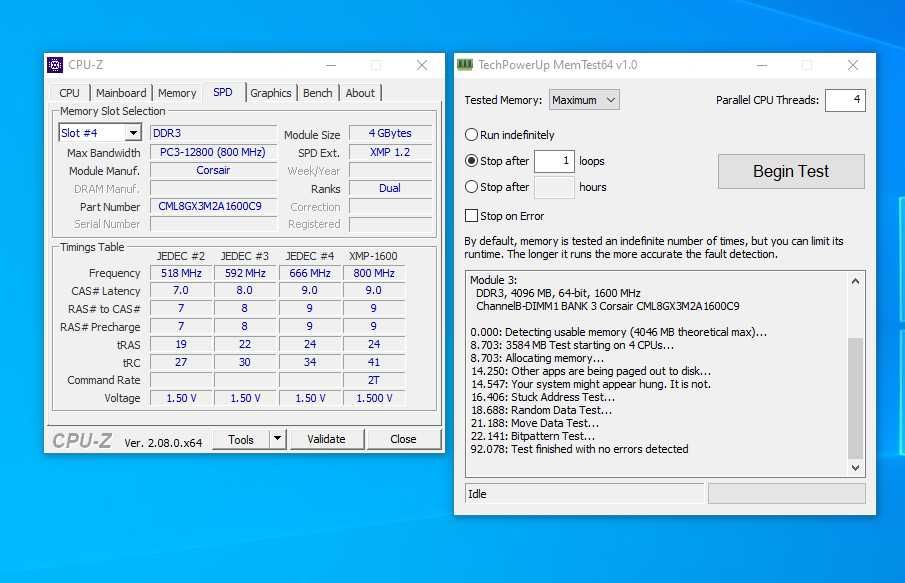Viewport: 905px width, 583px height.
Task: Click the Corsair module manufacturer value
Action: pyautogui.click(x=214, y=170)
